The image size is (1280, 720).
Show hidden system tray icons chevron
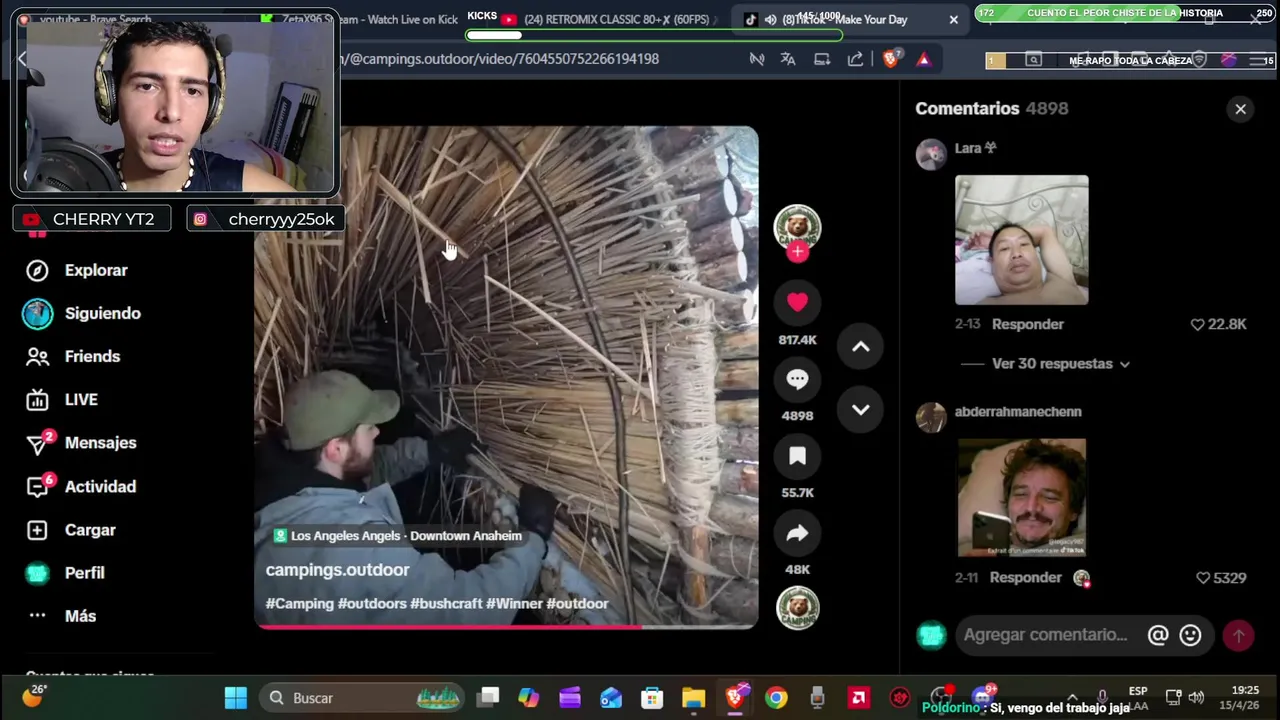tap(1072, 697)
